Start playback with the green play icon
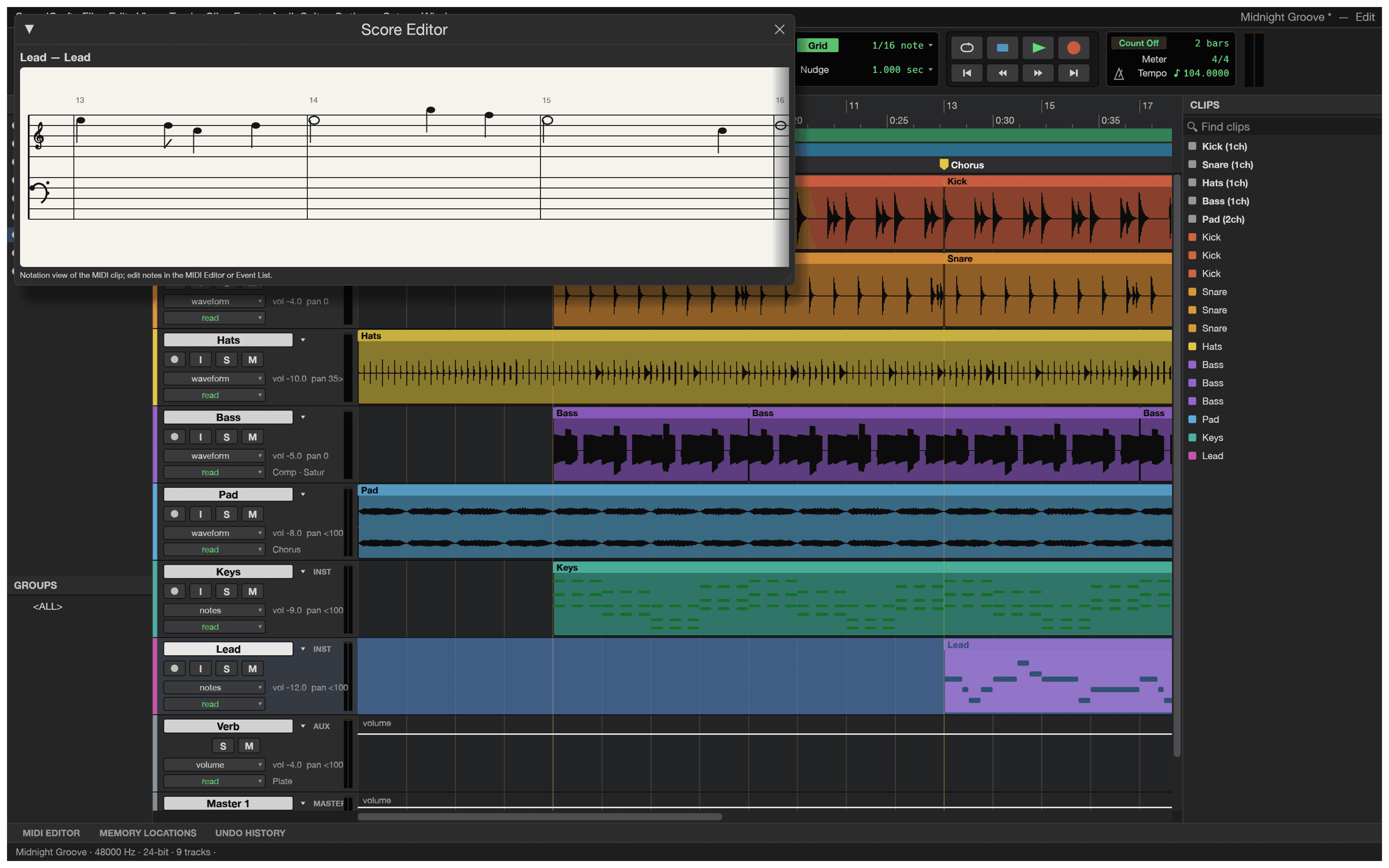The width and height of the screenshot is (1389, 868). [1038, 47]
